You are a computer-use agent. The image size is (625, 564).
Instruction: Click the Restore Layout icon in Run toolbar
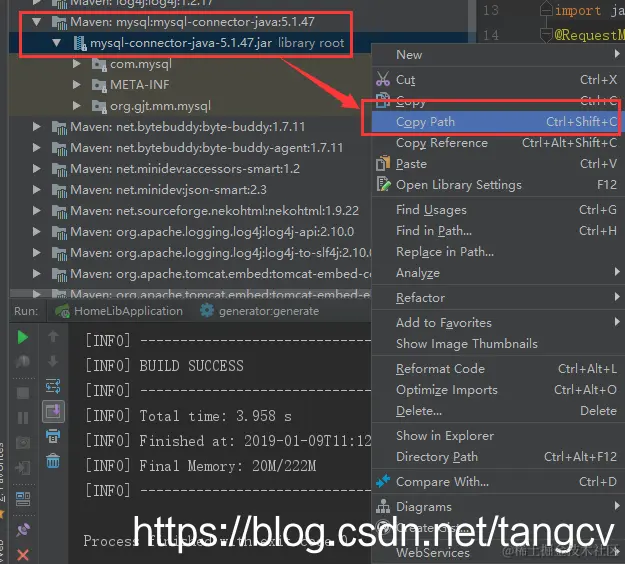point(23,499)
